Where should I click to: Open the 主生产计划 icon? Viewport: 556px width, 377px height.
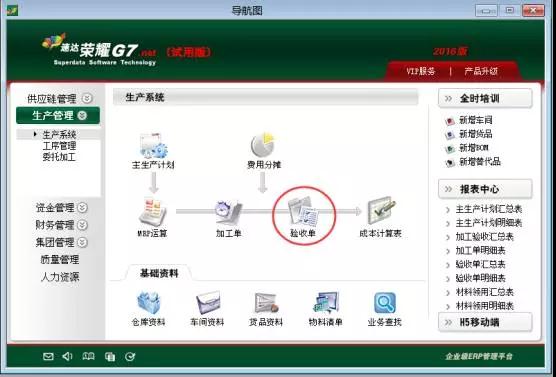[x=154, y=146]
